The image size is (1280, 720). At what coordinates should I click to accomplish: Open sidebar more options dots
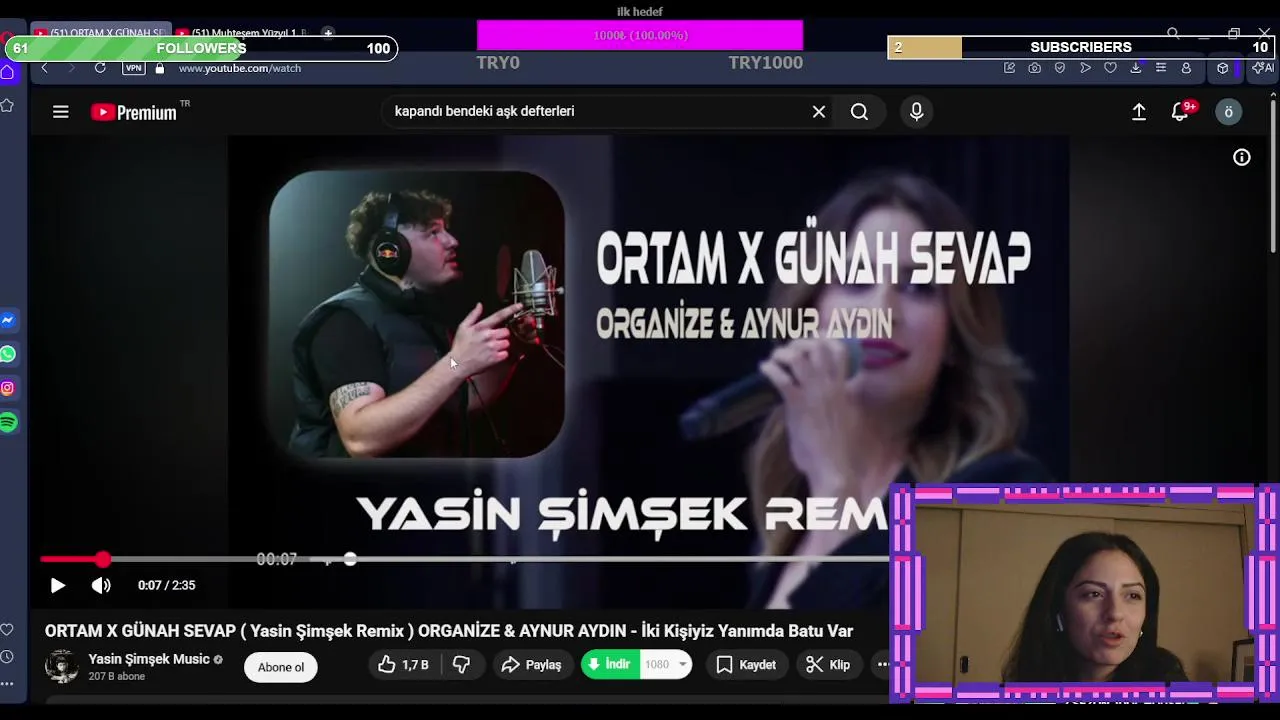pyautogui.click(x=7, y=684)
